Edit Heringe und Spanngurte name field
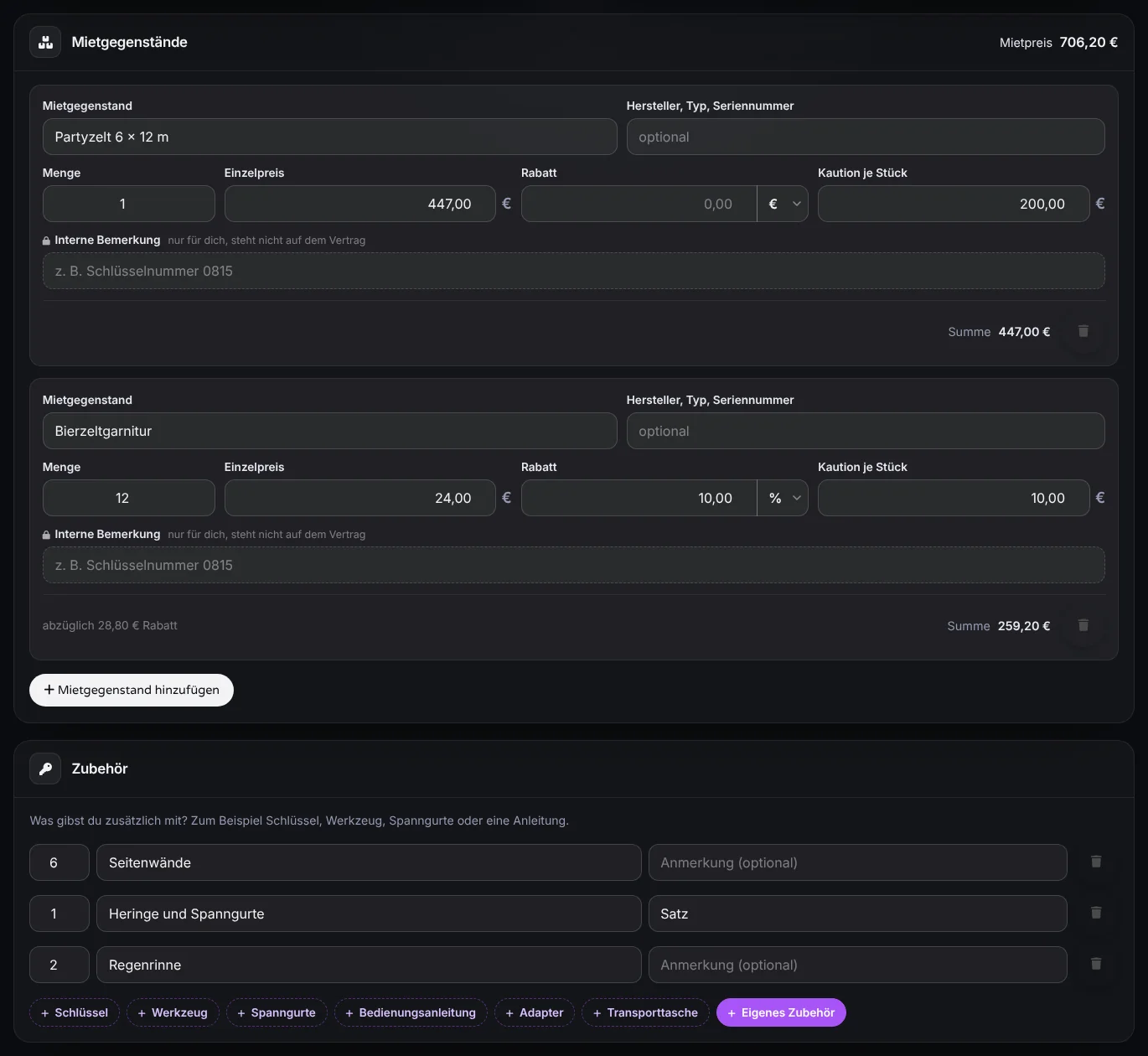 pyautogui.click(x=369, y=914)
